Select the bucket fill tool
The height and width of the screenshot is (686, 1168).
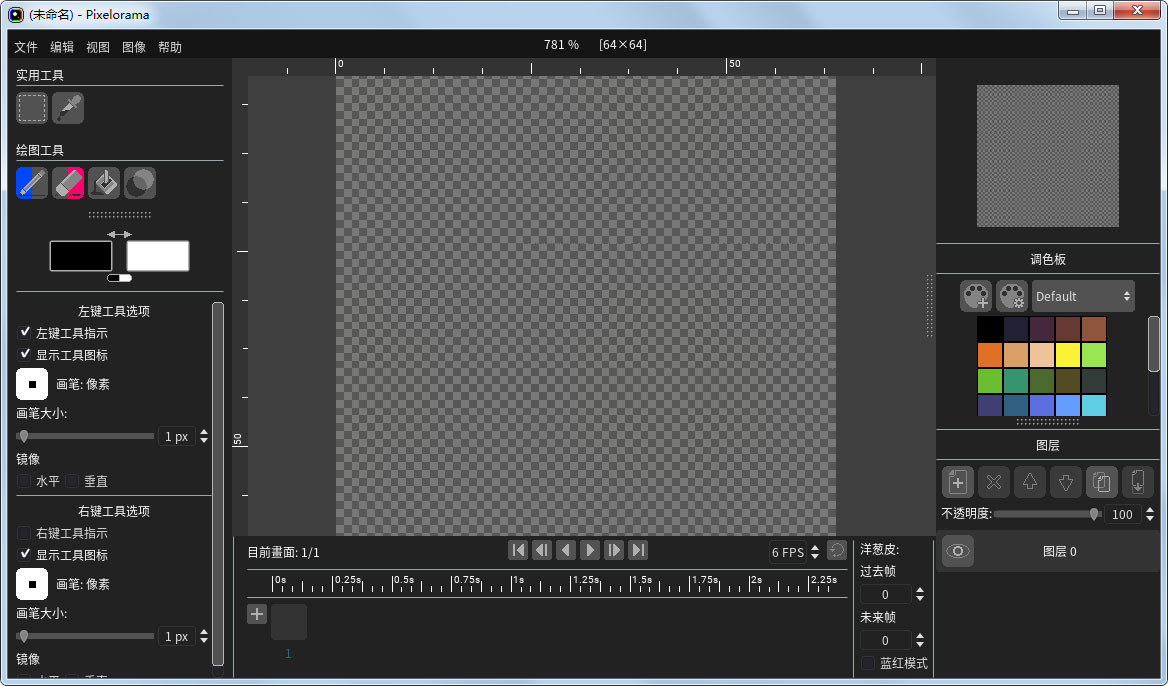tap(103, 183)
